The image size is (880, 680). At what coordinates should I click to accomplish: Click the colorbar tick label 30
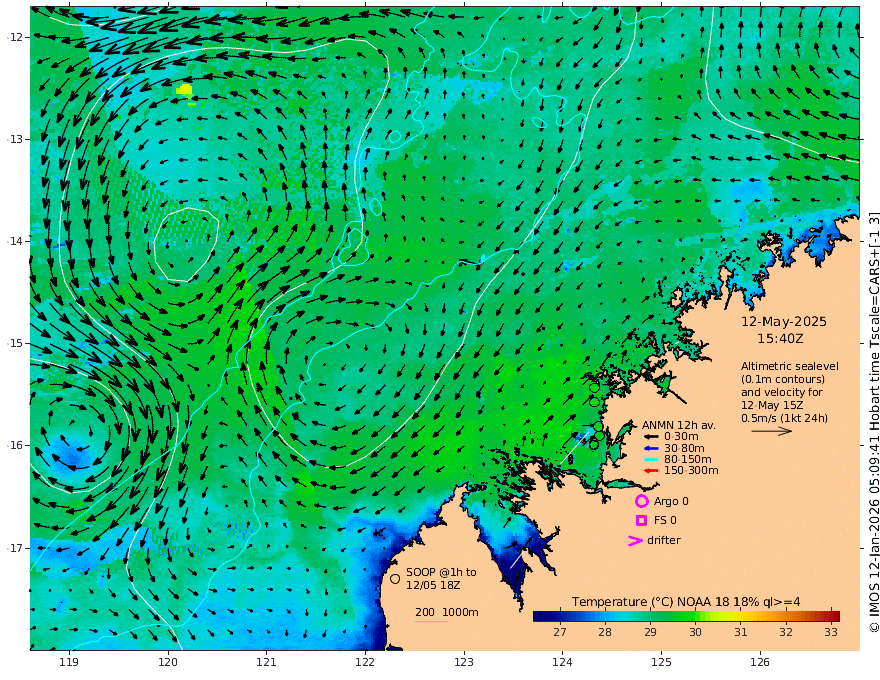click(695, 632)
